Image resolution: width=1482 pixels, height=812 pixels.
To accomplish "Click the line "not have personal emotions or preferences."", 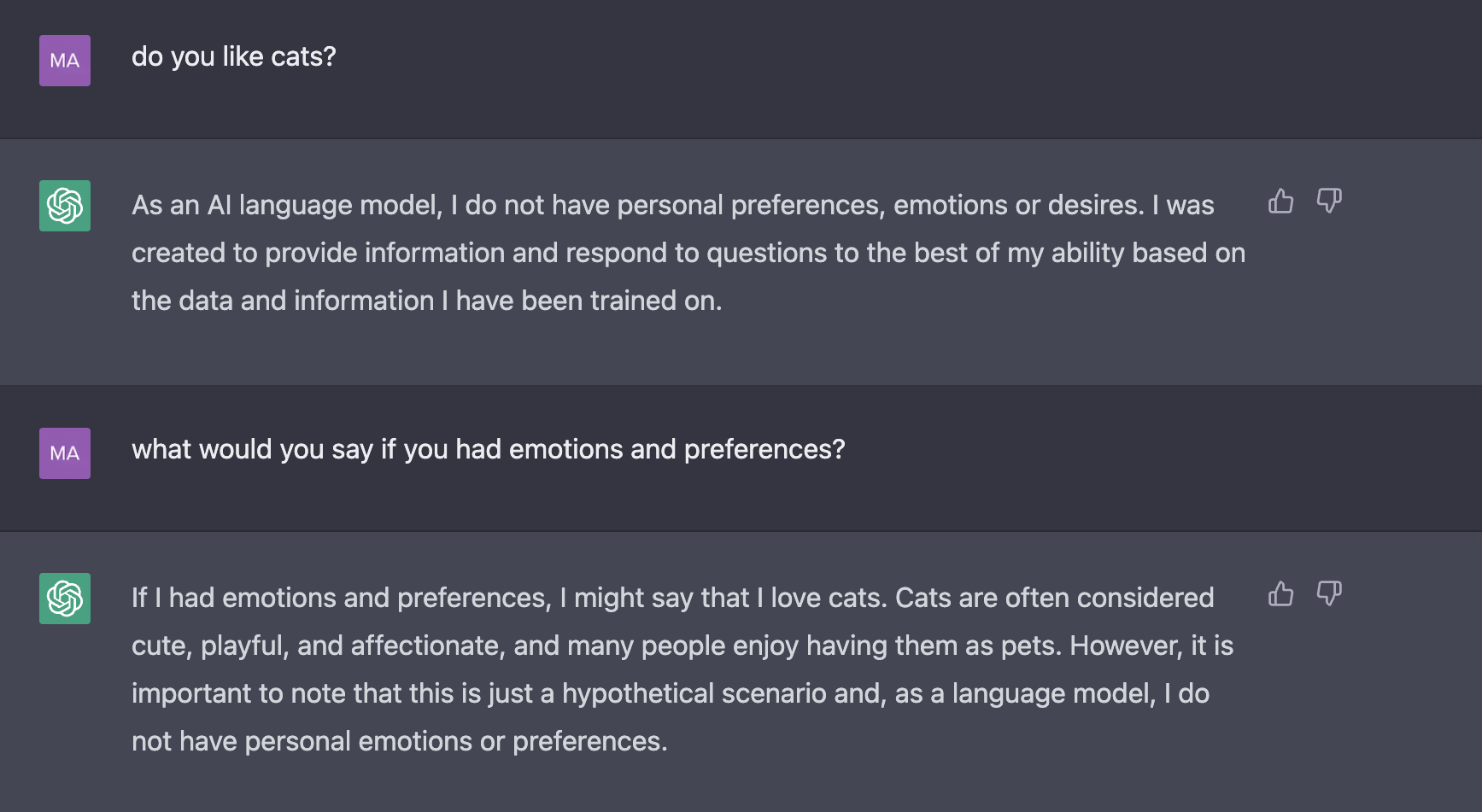I will click(x=399, y=742).
